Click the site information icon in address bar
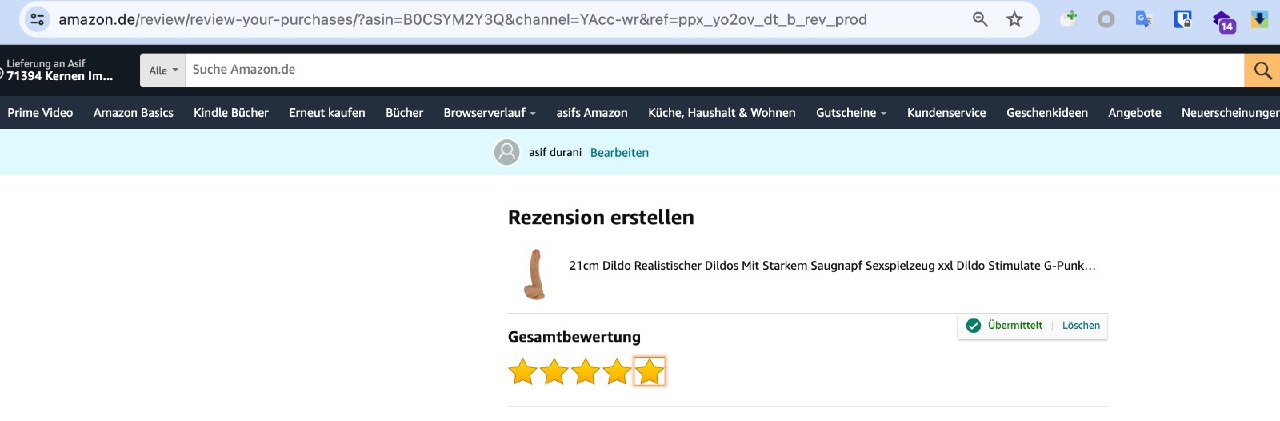This screenshot has width=1280, height=421. pos(37,19)
